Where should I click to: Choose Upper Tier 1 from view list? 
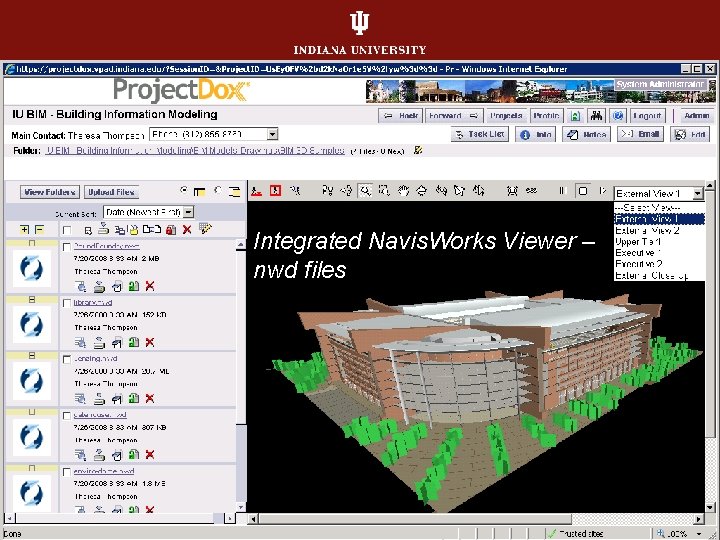tap(659, 242)
